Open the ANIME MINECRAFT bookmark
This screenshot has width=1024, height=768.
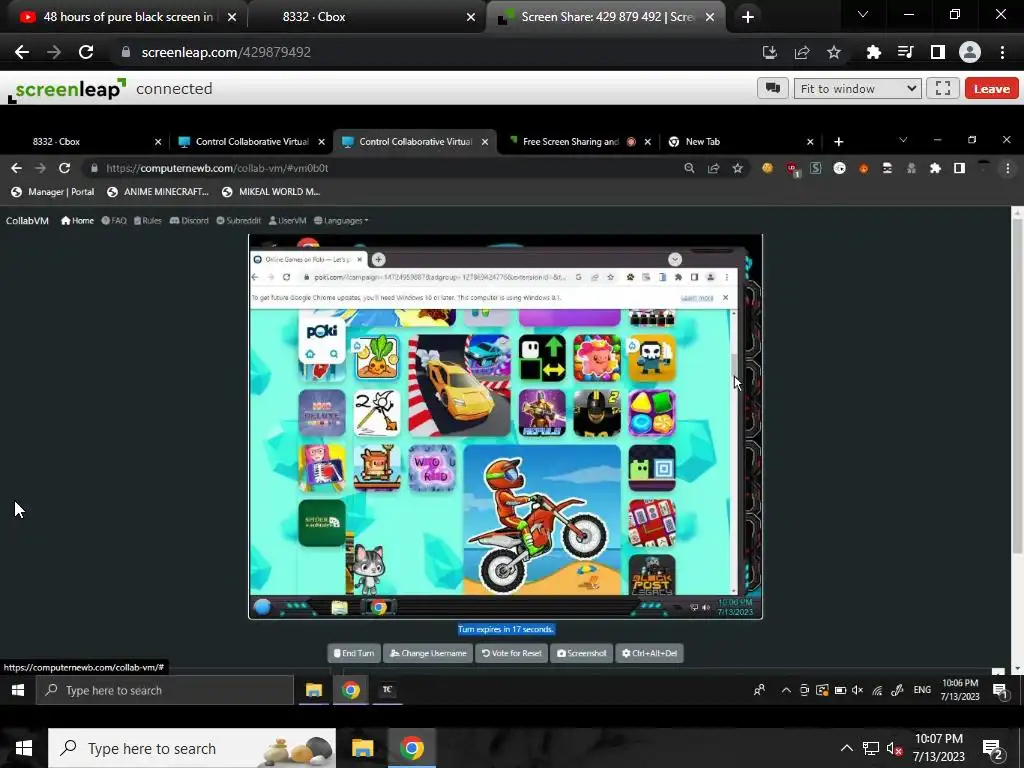coord(157,192)
